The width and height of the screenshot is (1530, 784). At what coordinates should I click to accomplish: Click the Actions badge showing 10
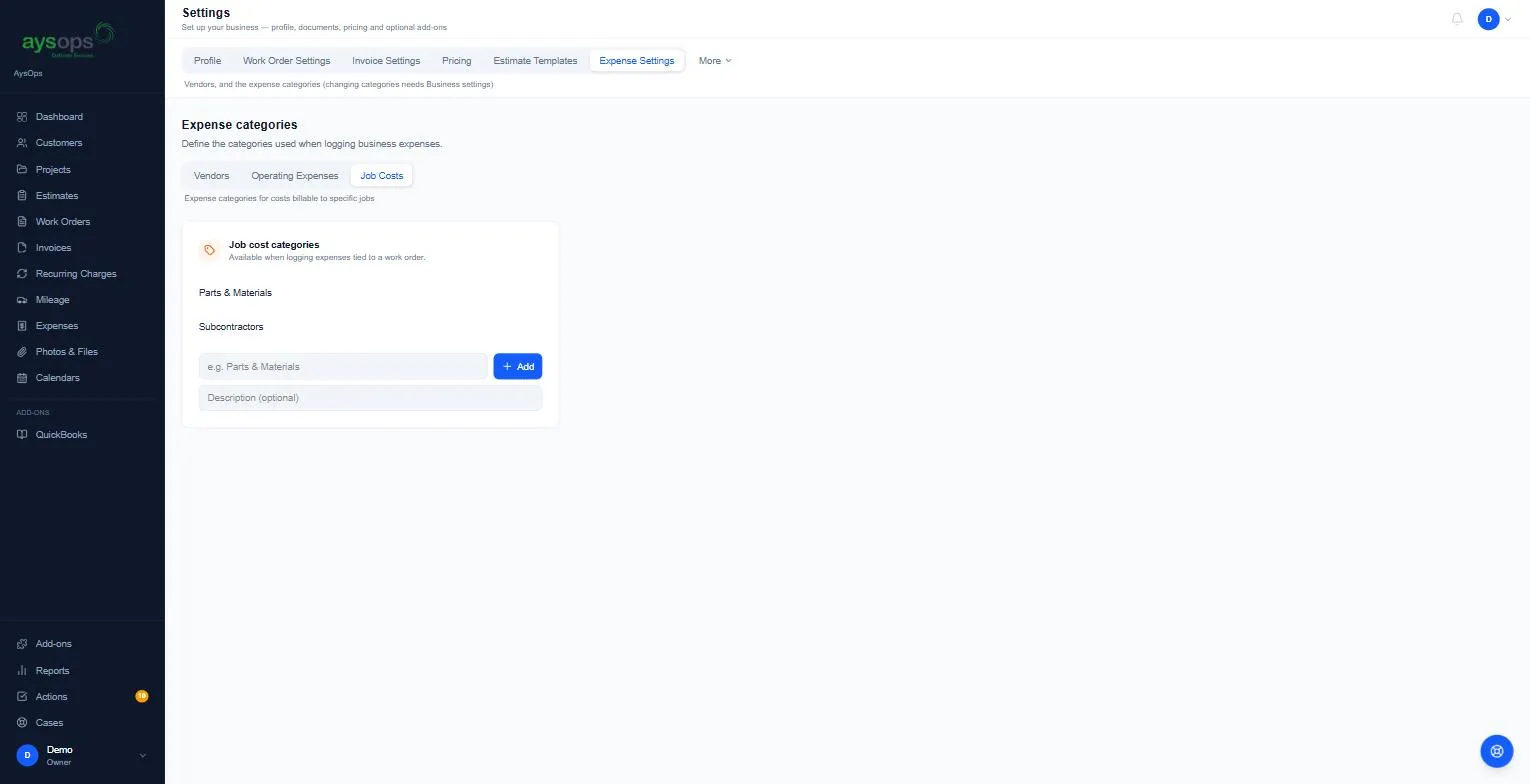click(142, 696)
